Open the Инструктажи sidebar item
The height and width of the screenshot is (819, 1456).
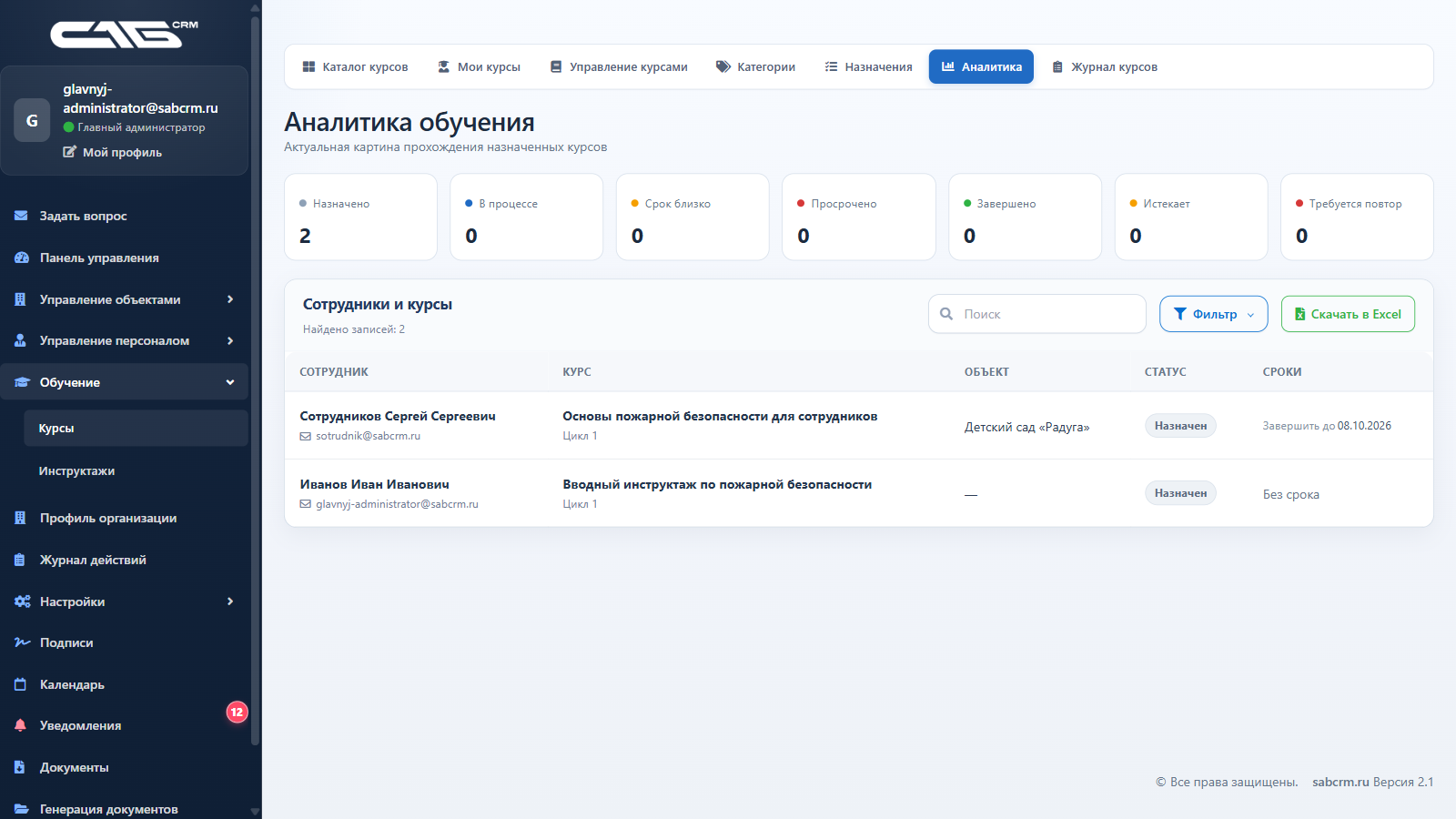pos(136,470)
